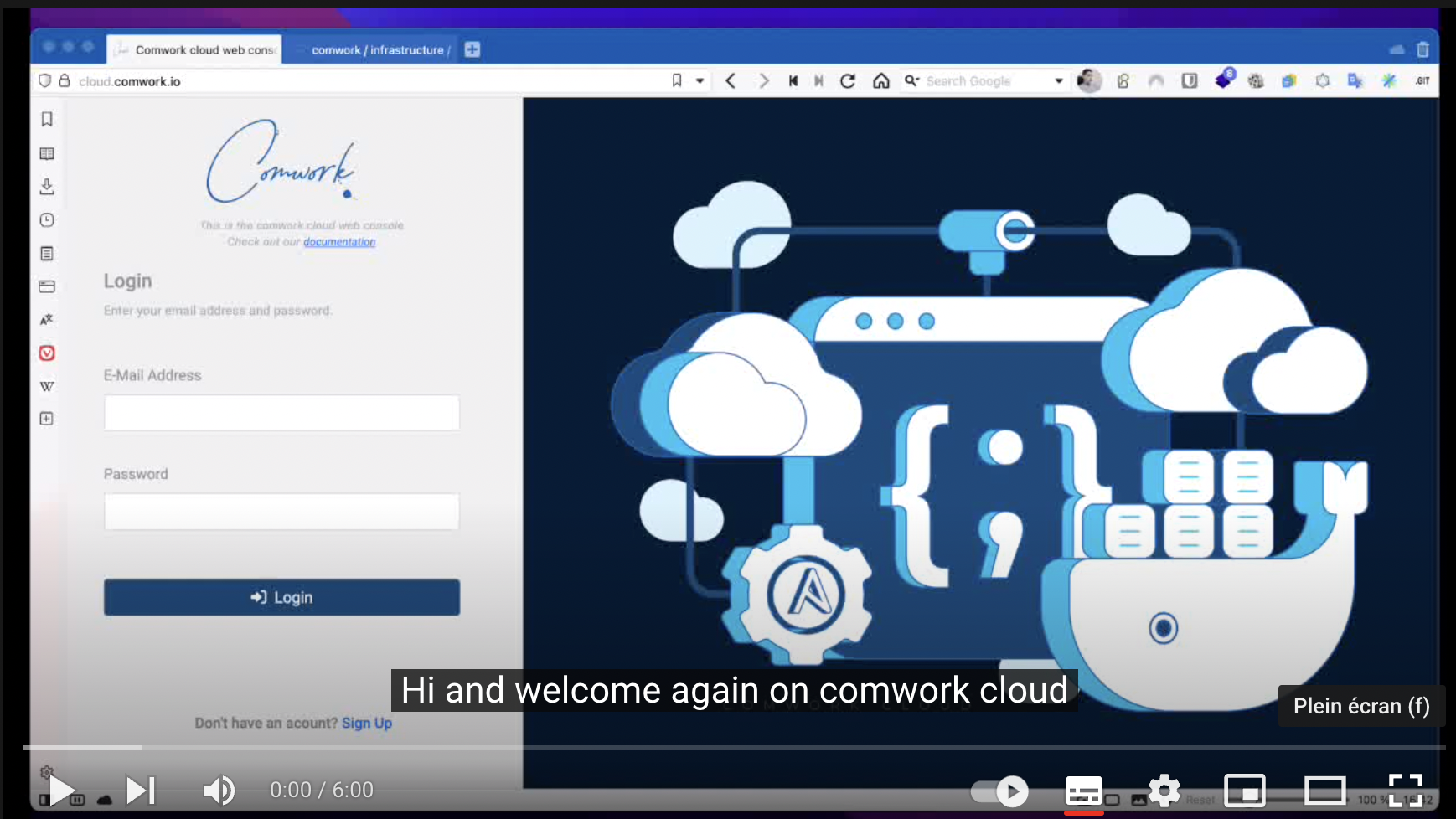The height and width of the screenshot is (819, 1456).
Task: Click the Comwork logo
Action: coord(282,161)
